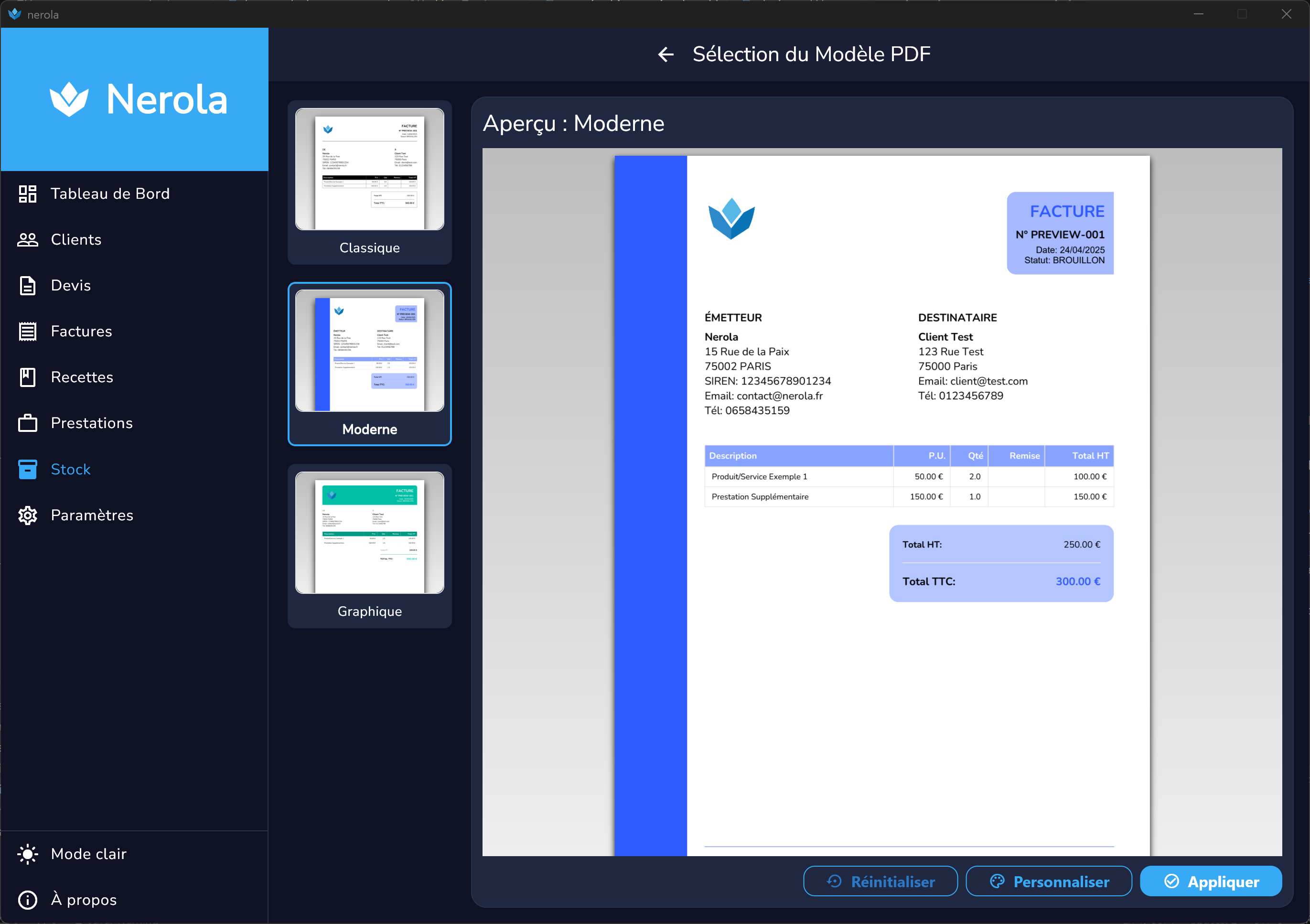Select the Classique template thumbnail

[x=369, y=170]
